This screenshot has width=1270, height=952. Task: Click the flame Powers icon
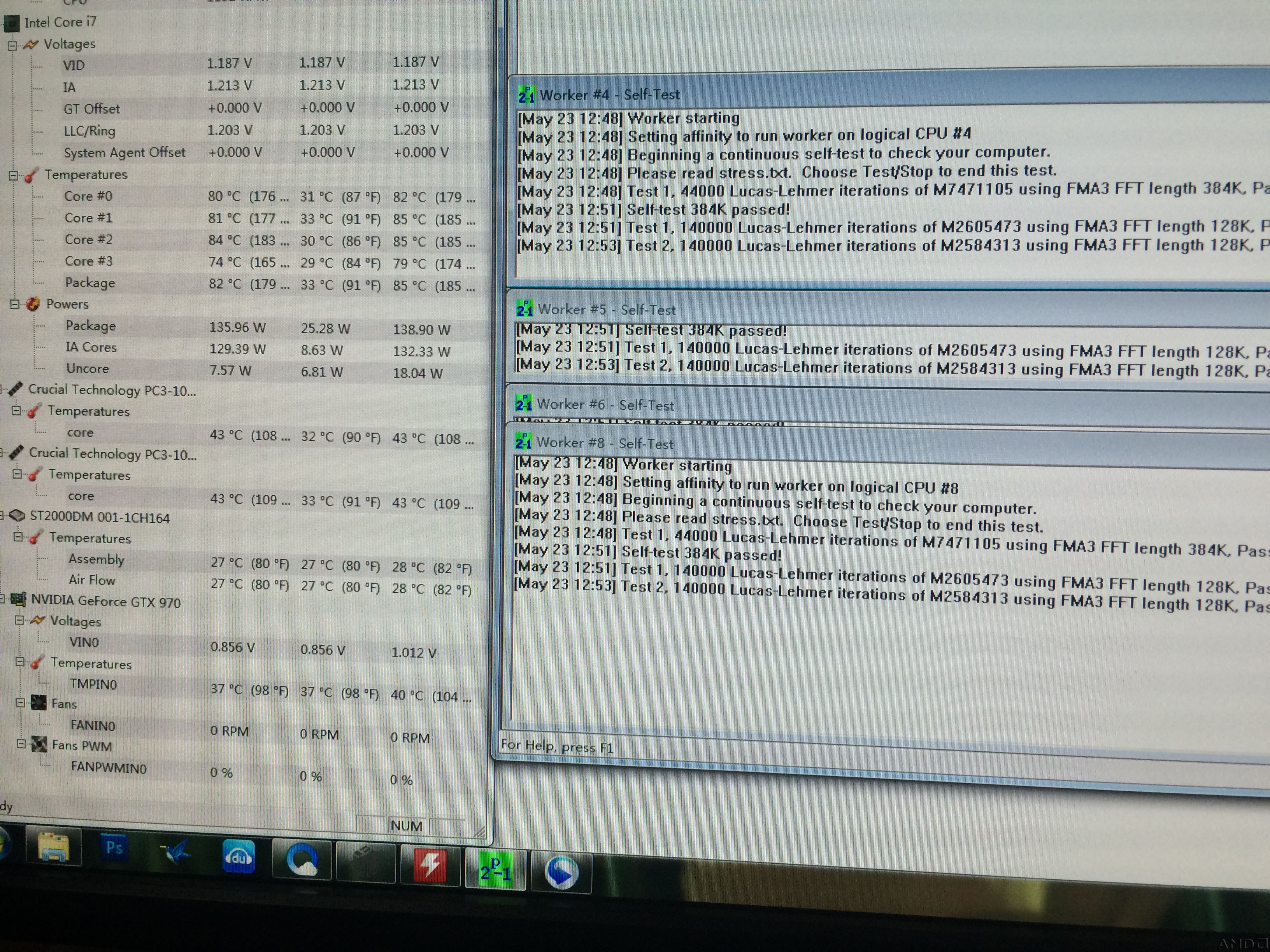pos(33,304)
